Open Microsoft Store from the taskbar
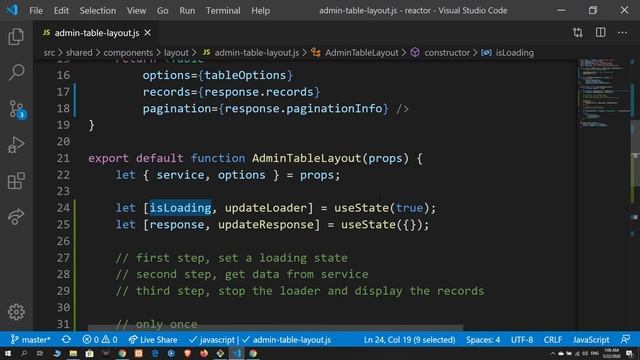The image size is (640, 360). (x=89, y=353)
